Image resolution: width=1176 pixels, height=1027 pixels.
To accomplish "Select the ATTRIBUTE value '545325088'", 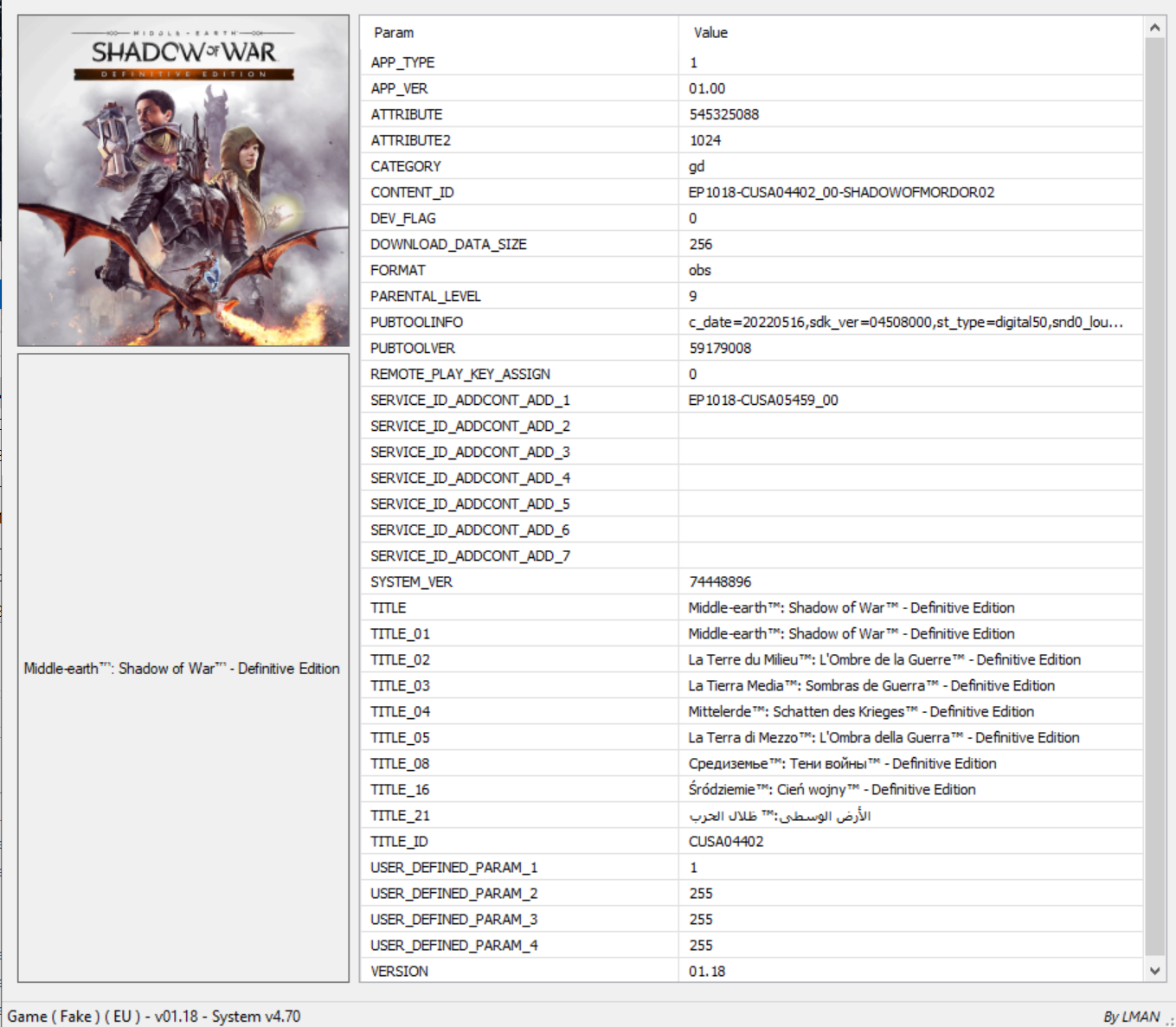I will pyautogui.click(x=723, y=114).
